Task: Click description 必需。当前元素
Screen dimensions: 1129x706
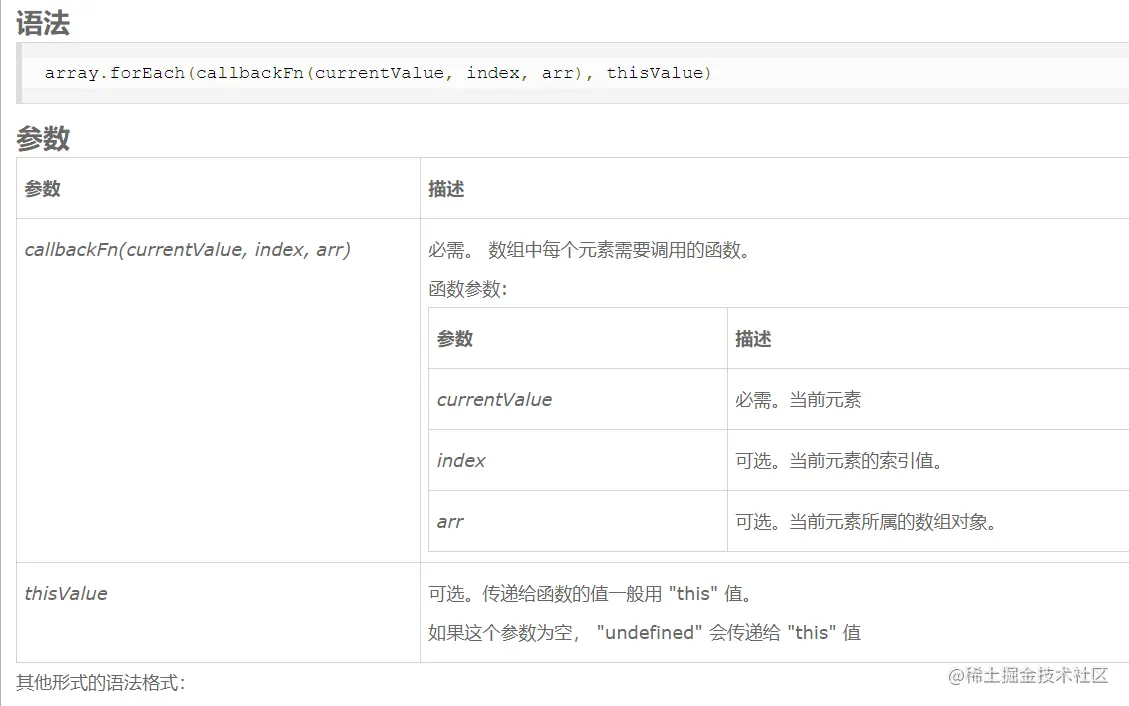Action: click(x=798, y=399)
